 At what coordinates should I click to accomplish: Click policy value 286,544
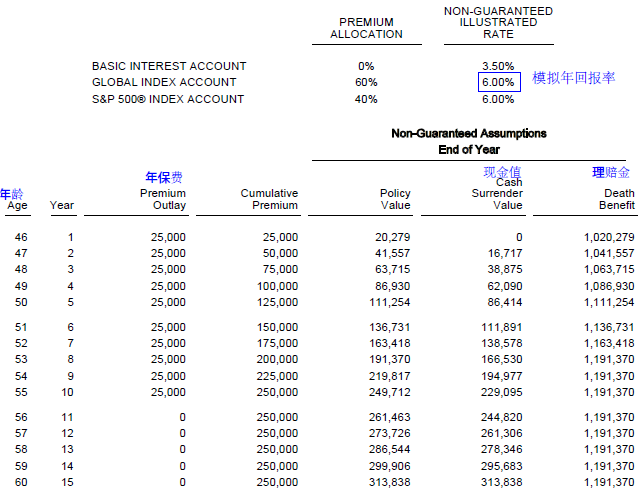click(389, 449)
